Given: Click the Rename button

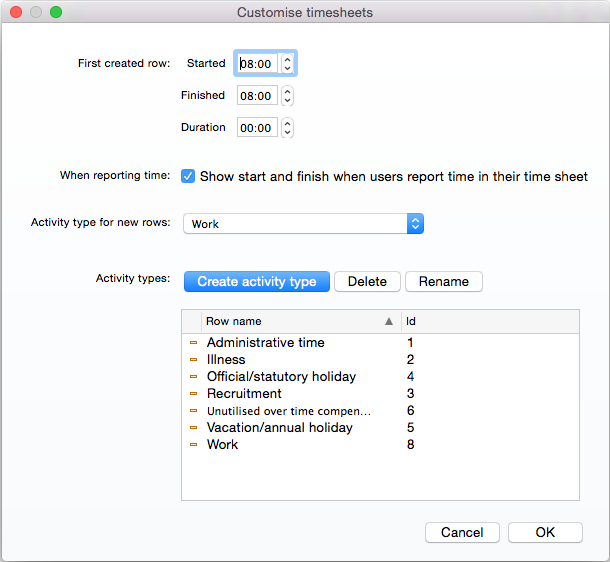Looking at the screenshot, I should [444, 282].
